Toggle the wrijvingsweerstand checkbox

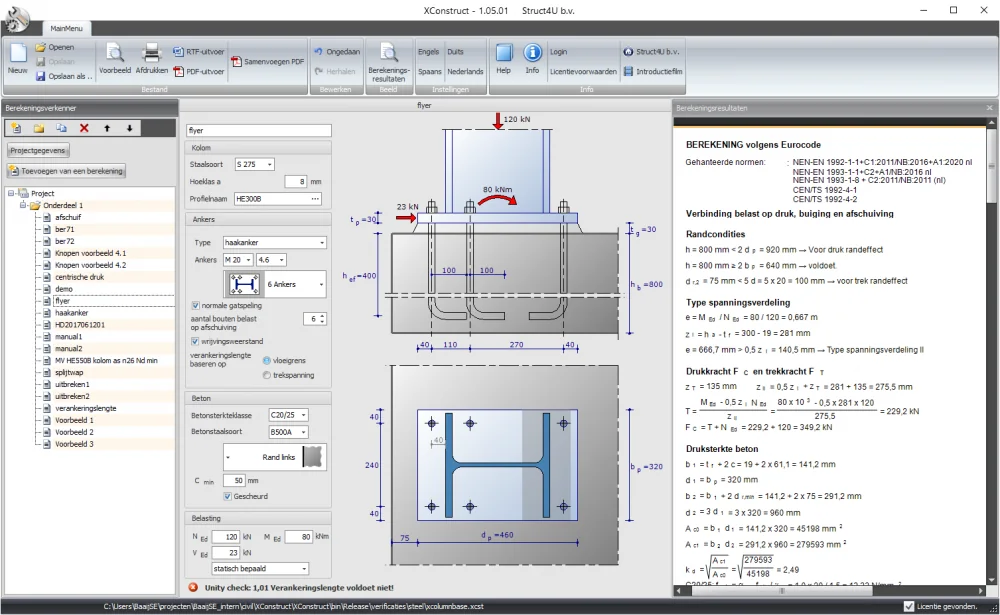pyautogui.click(x=196, y=341)
